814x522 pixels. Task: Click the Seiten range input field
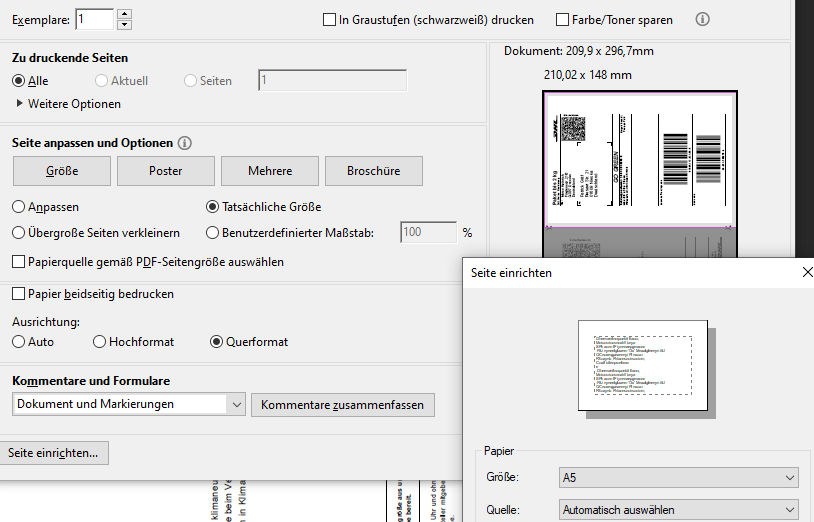point(333,80)
